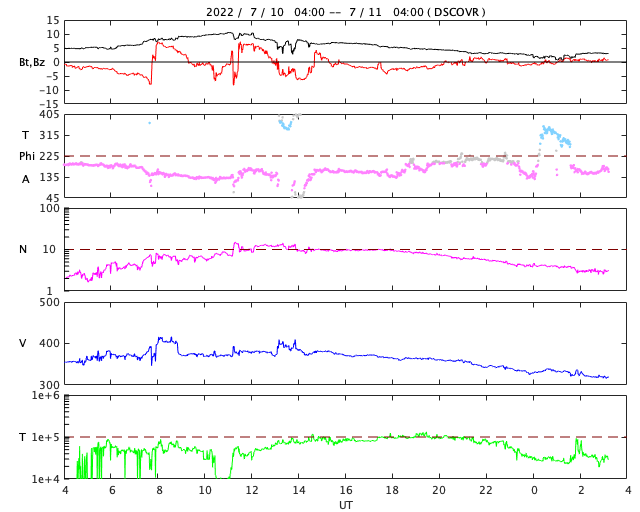Click the 1e+4 tick label

point(46,480)
